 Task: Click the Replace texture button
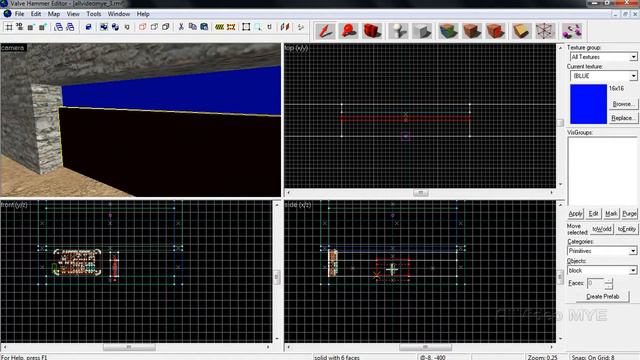[623, 118]
